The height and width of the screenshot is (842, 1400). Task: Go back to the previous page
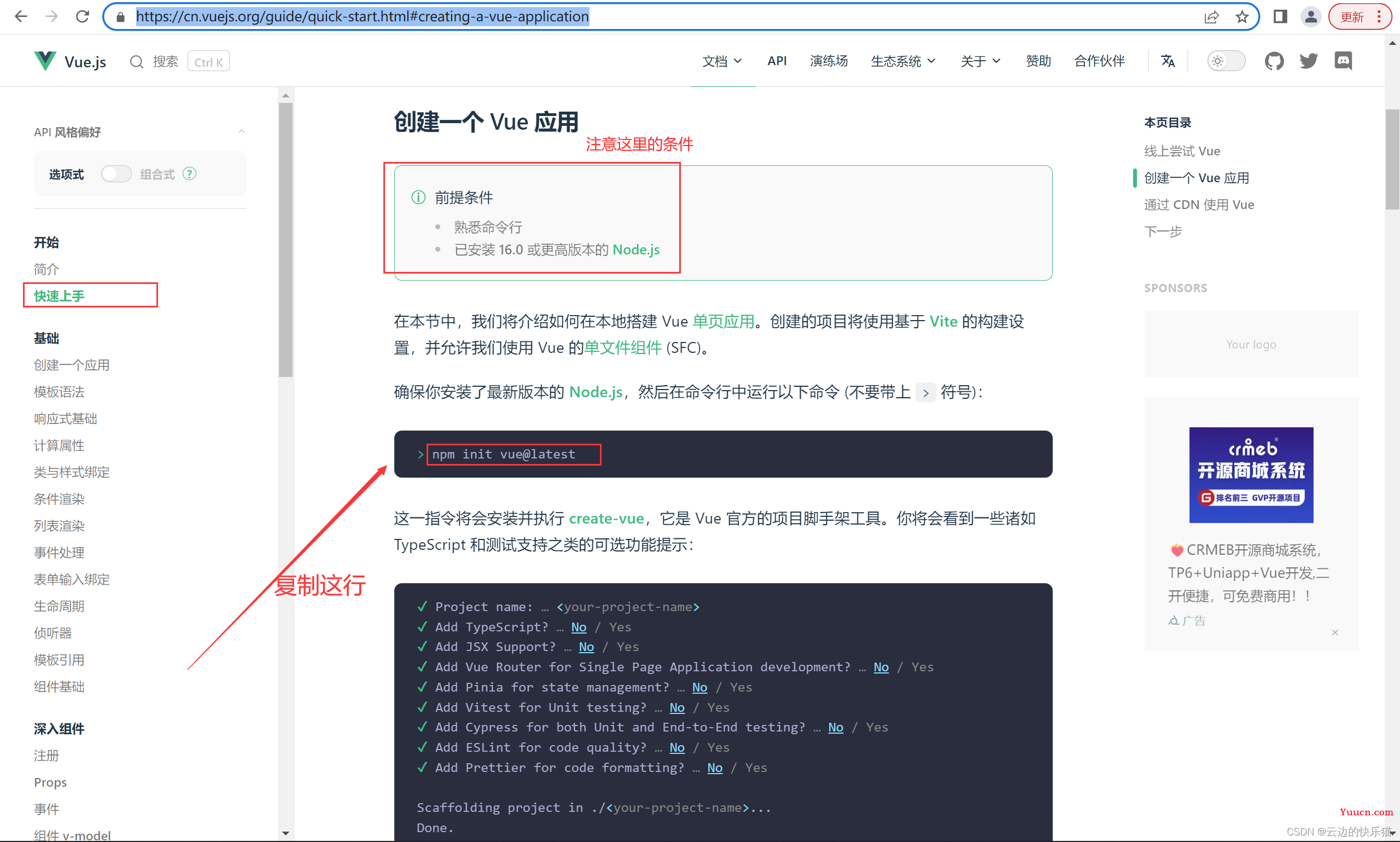pos(21,16)
